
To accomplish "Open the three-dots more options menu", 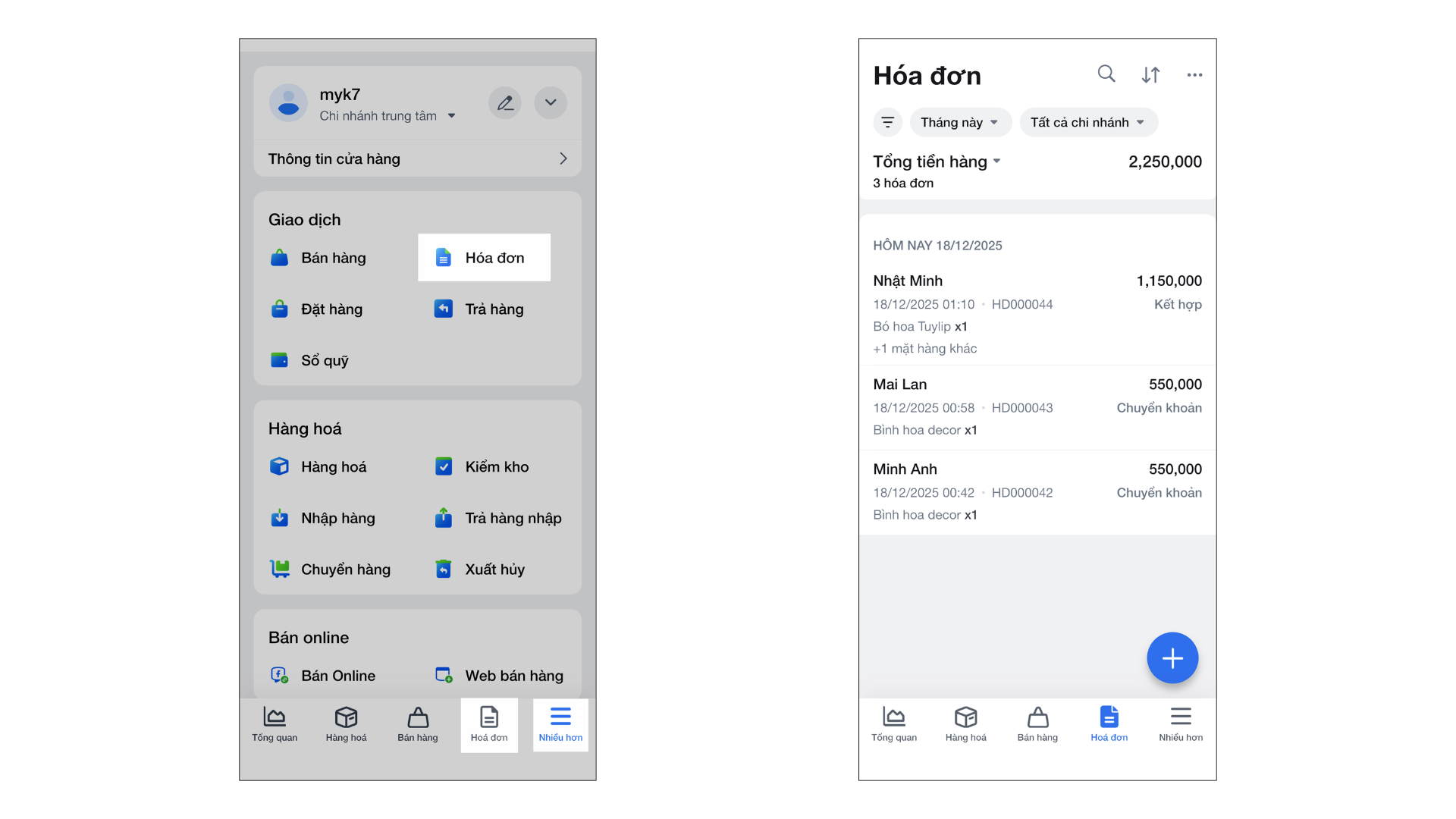I will pos(1194,74).
